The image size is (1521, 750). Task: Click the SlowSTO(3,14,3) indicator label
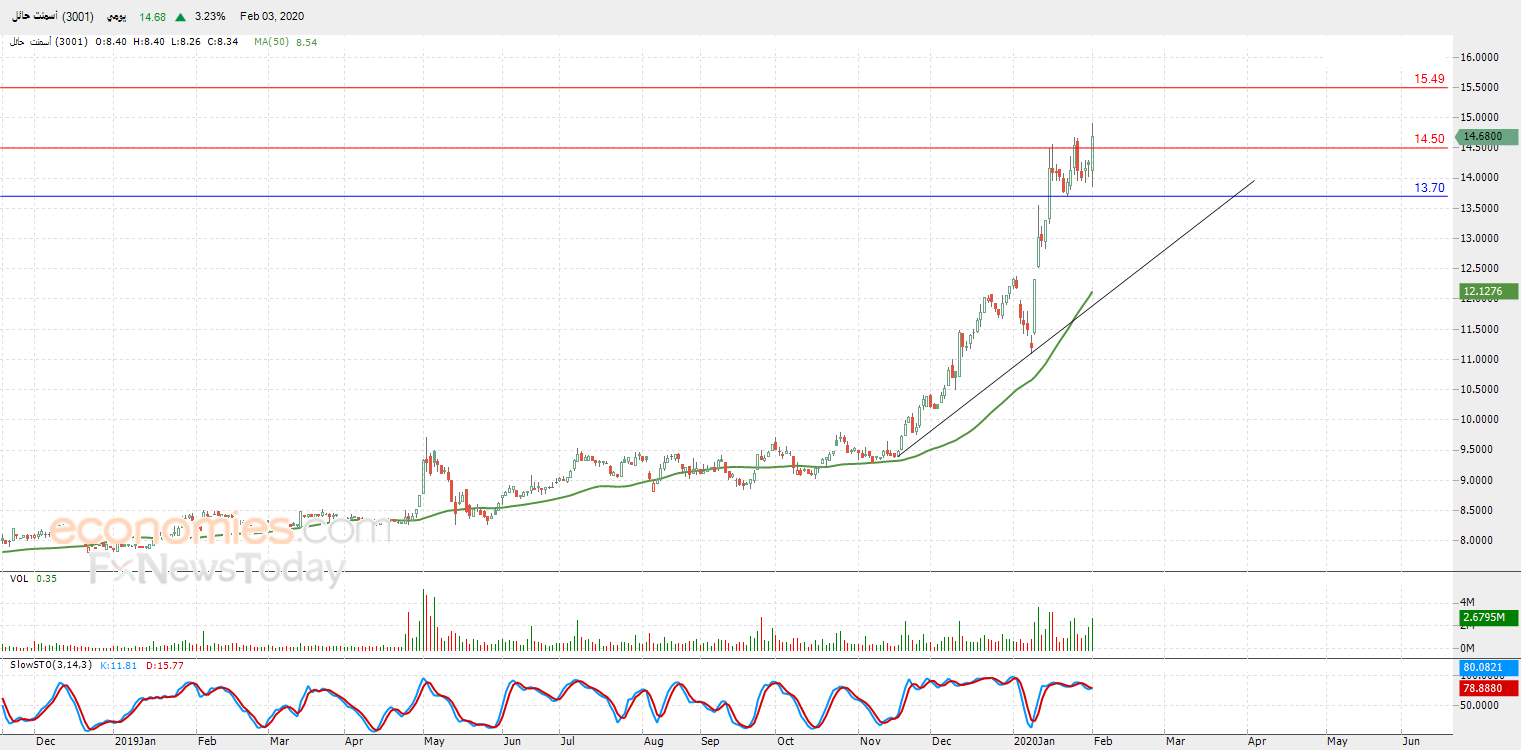(49, 665)
